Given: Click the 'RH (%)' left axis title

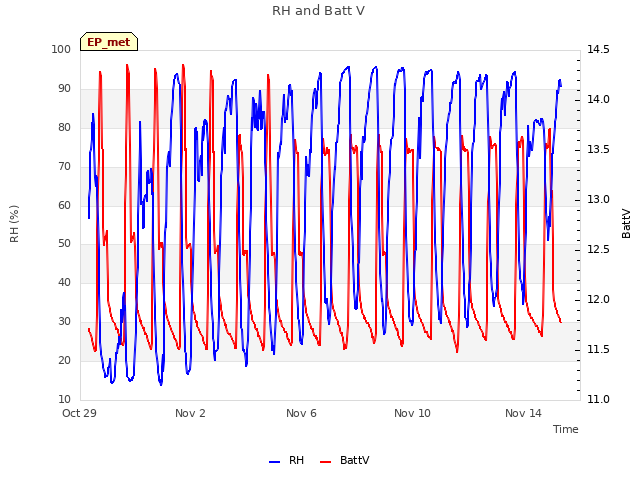Looking at the screenshot, I should coord(14,224).
